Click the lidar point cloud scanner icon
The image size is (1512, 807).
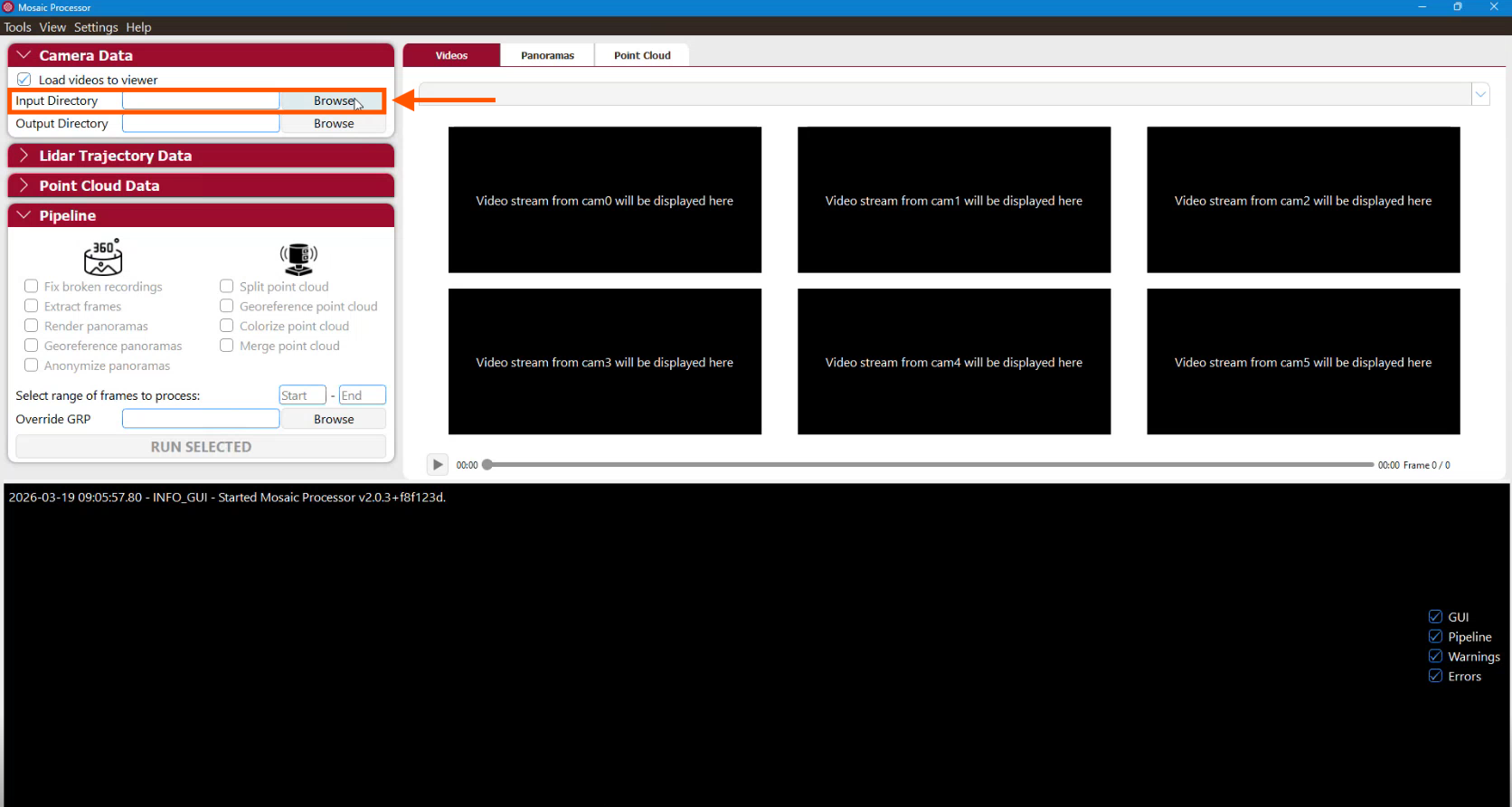click(x=298, y=259)
